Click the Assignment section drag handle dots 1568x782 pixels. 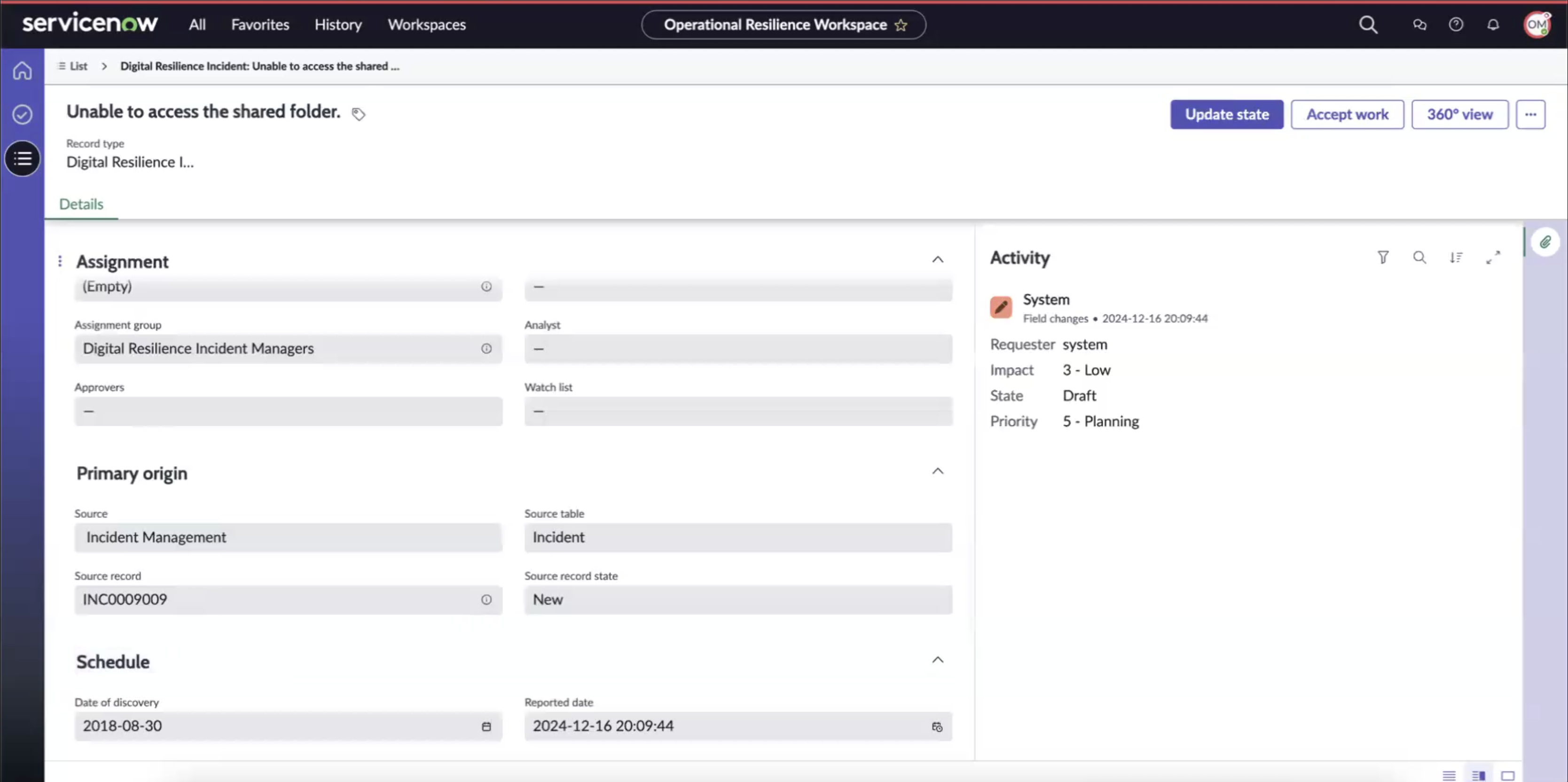coord(60,261)
